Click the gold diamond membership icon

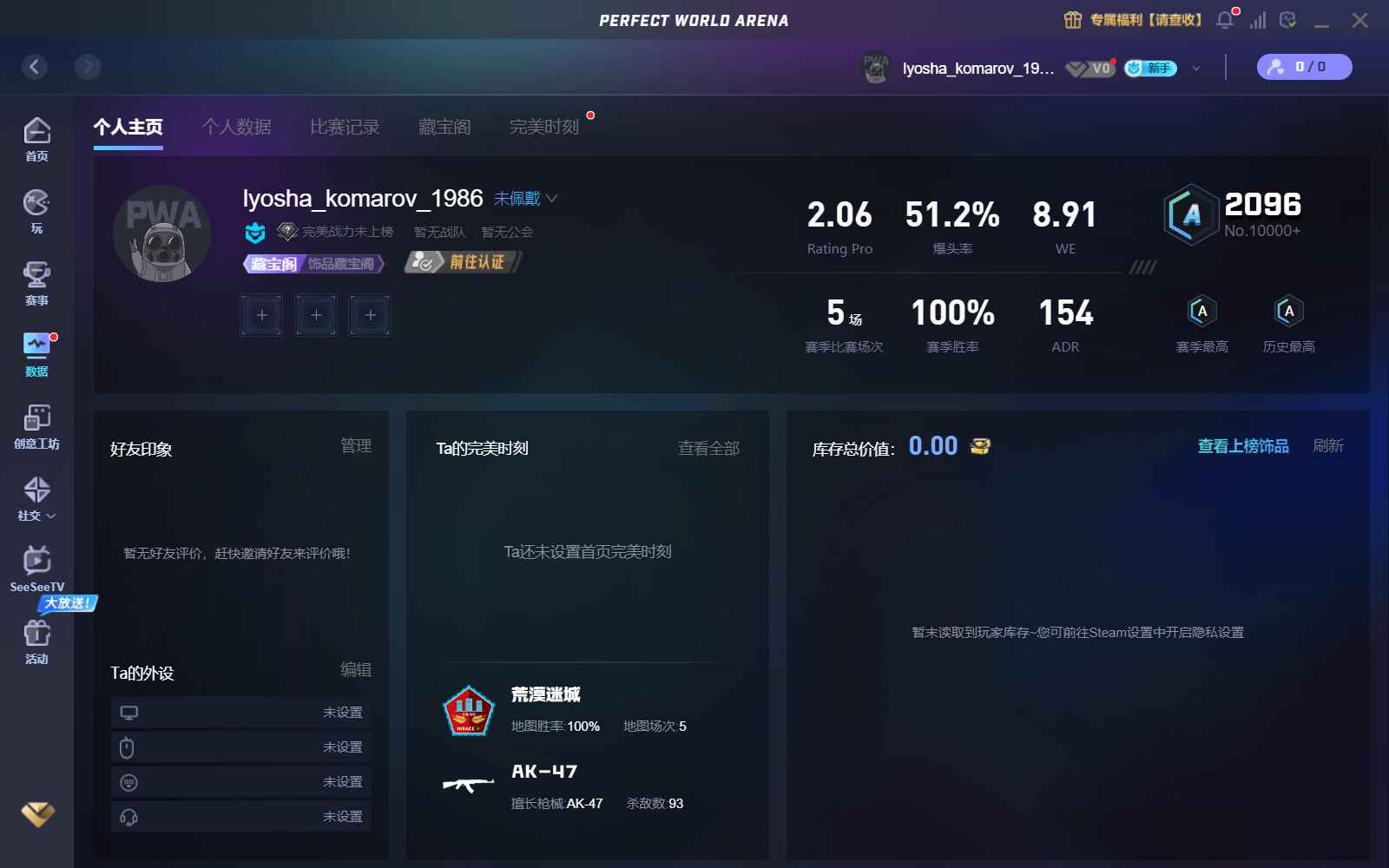point(37,813)
